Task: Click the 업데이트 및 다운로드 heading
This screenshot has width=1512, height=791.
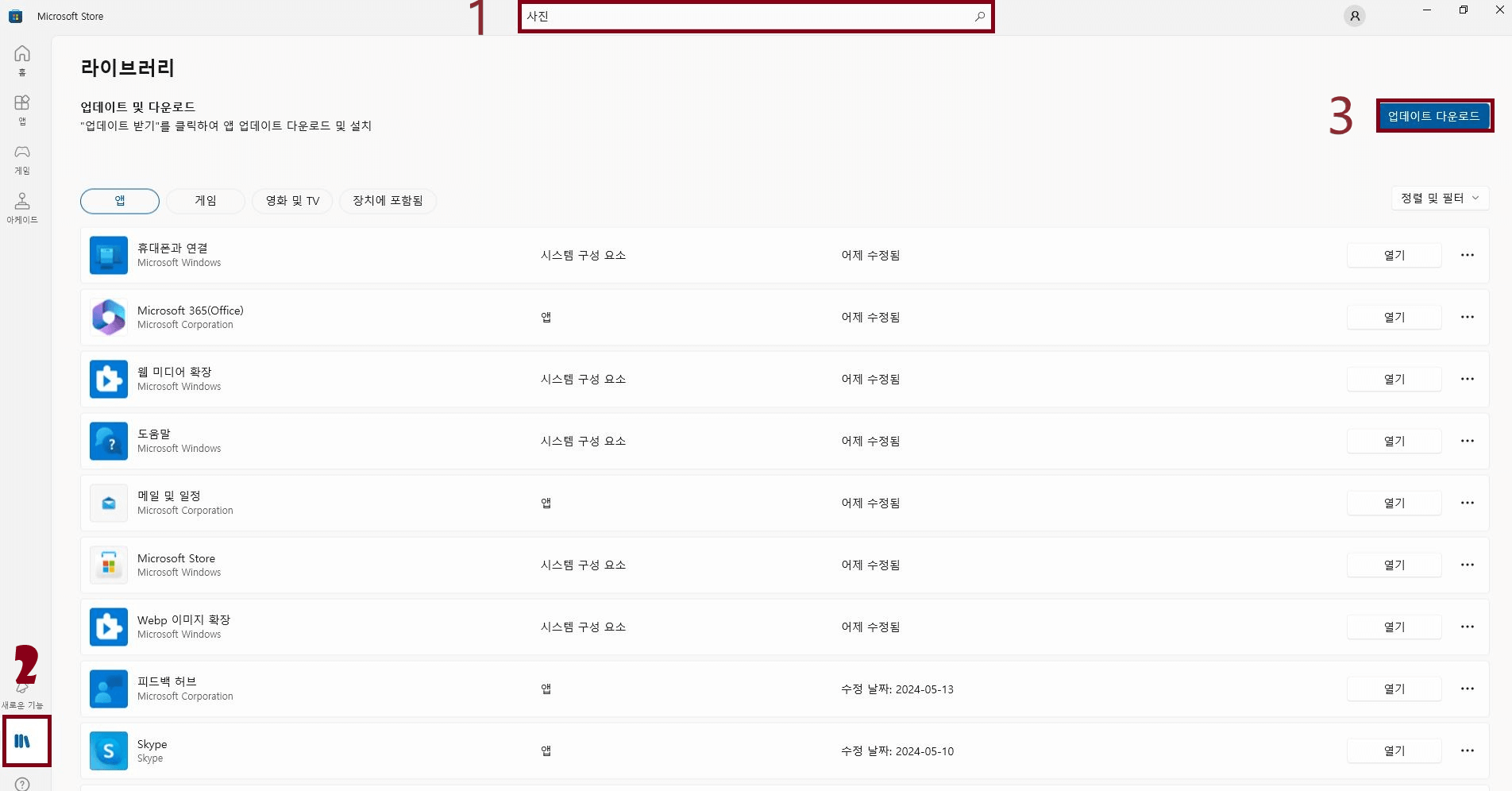Action: pos(137,106)
